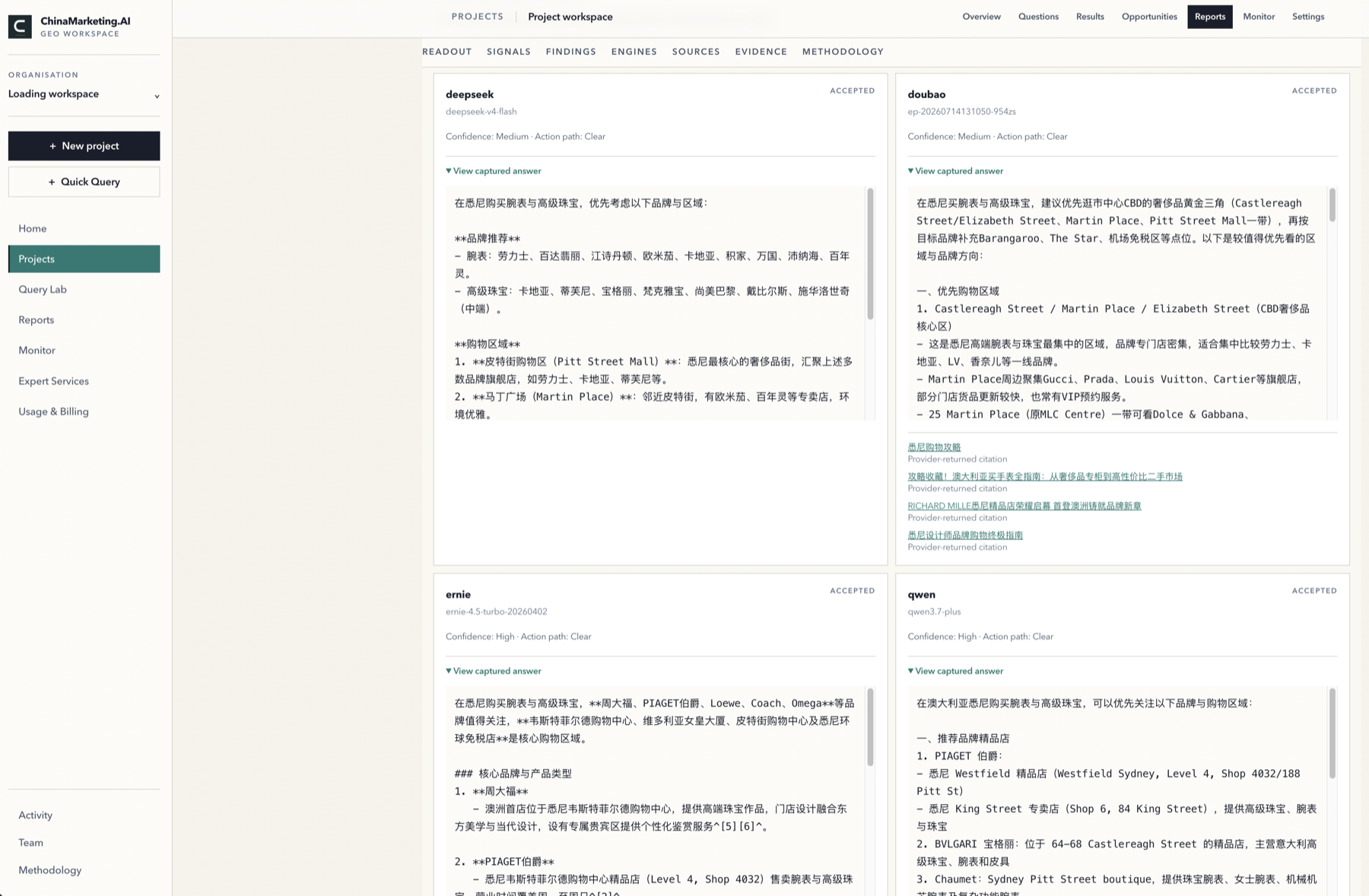Click deepseek engine title
This screenshot has height=896, width=1369.
tap(469, 94)
